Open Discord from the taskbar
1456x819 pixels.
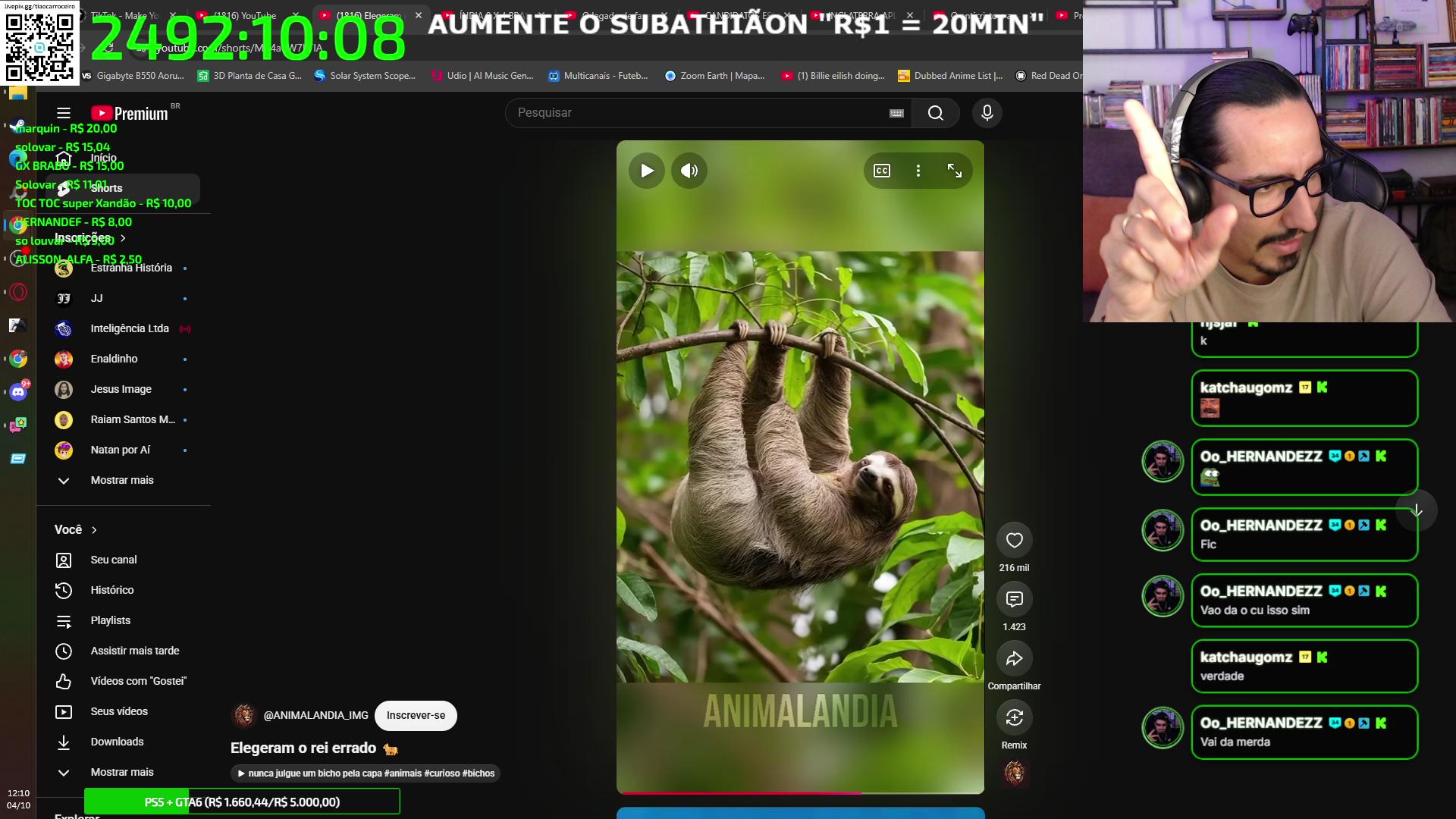(x=18, y=391)
